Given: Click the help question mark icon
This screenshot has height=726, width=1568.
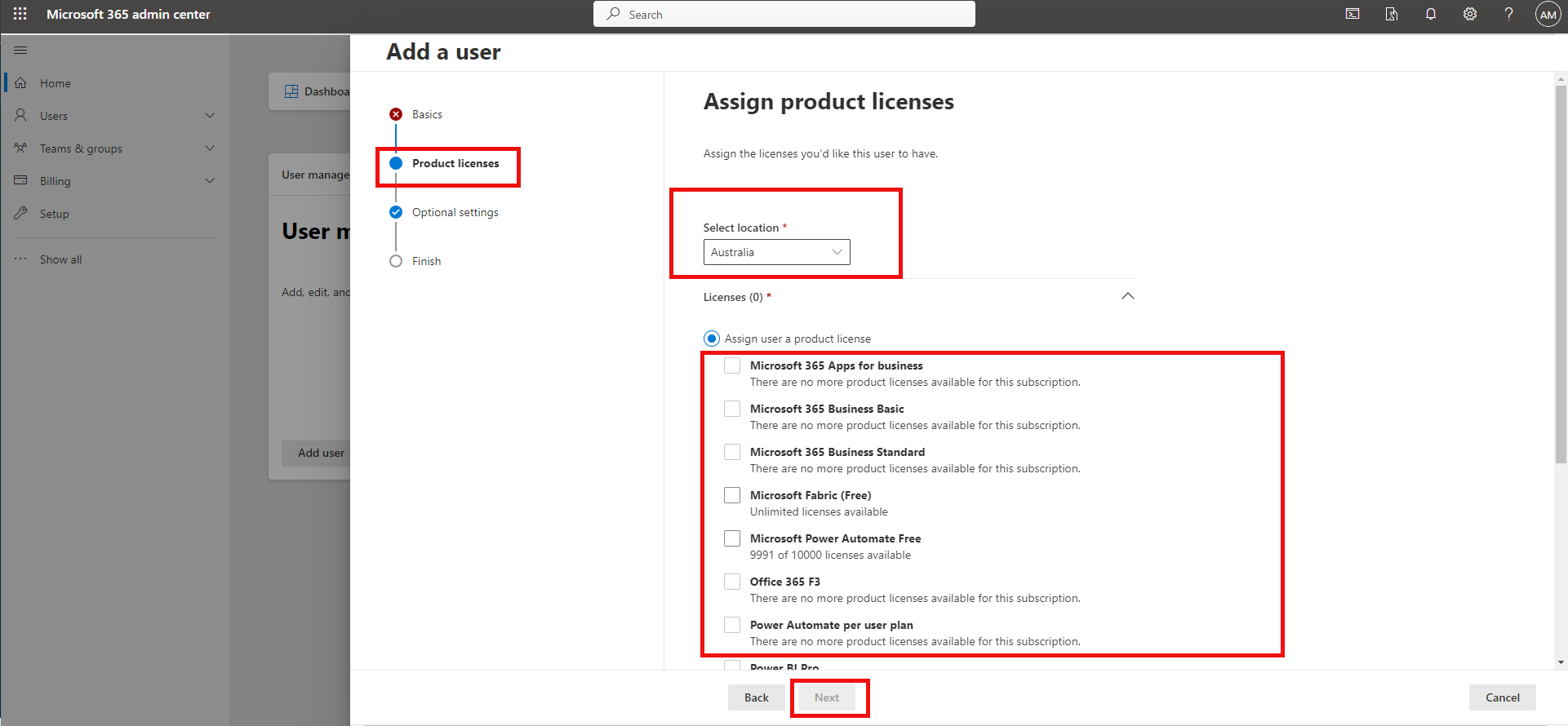Looking at the screenshot, I should pyautogui.click(x=1509, y=14).
